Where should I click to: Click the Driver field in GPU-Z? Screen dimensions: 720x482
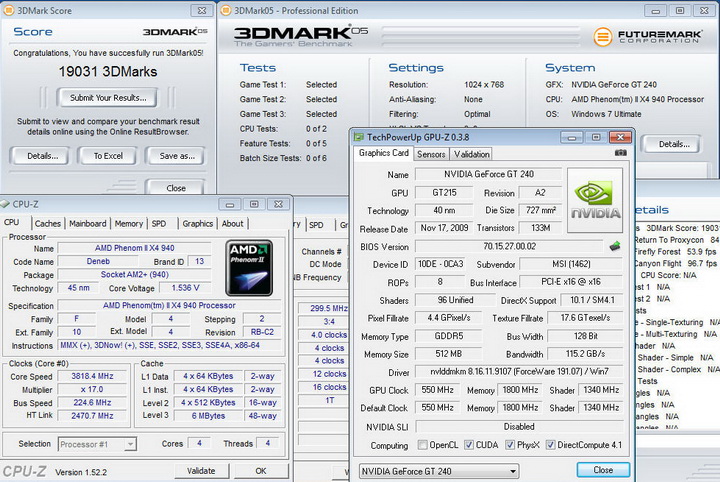click(519, 372)
